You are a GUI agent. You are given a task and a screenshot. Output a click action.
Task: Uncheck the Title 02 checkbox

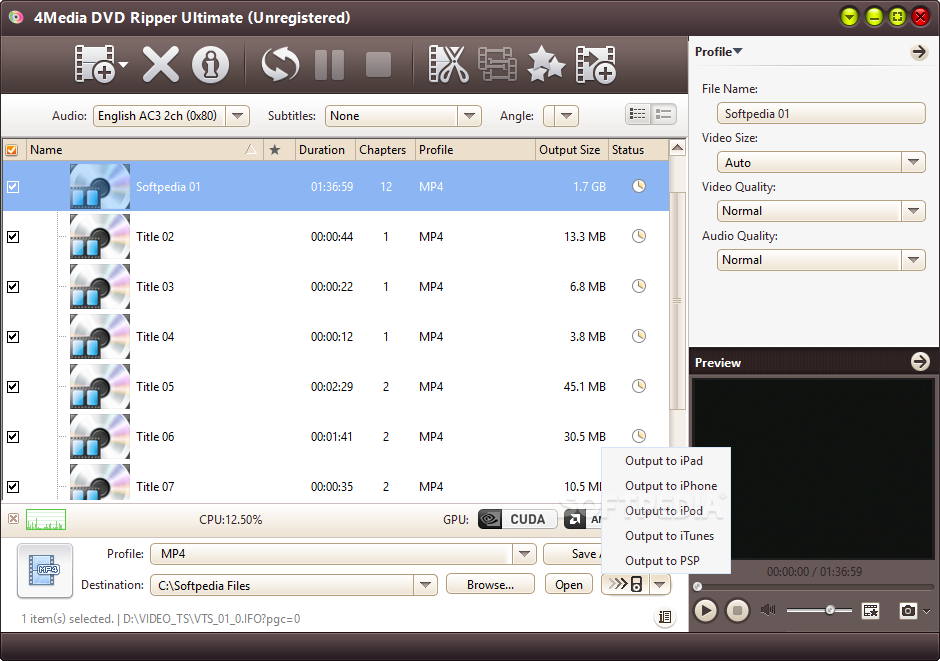[x=13, y=237]
